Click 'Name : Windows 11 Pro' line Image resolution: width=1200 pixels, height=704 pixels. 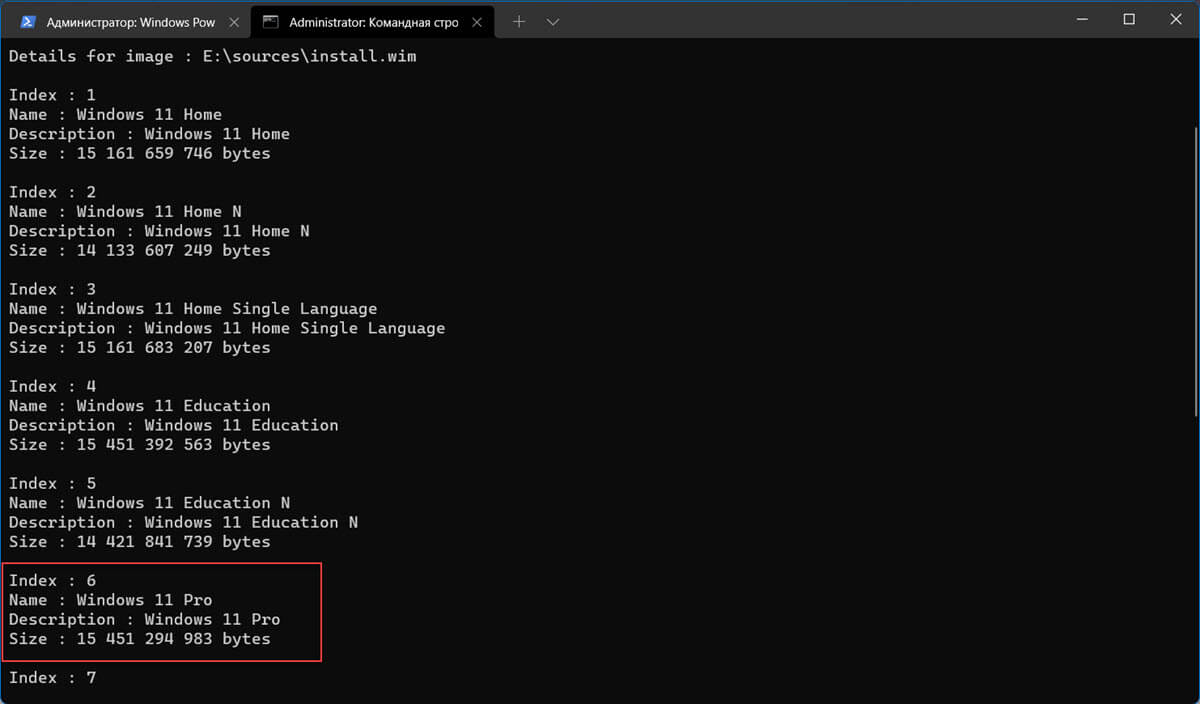pyautogui.click(x=111, y=599)
